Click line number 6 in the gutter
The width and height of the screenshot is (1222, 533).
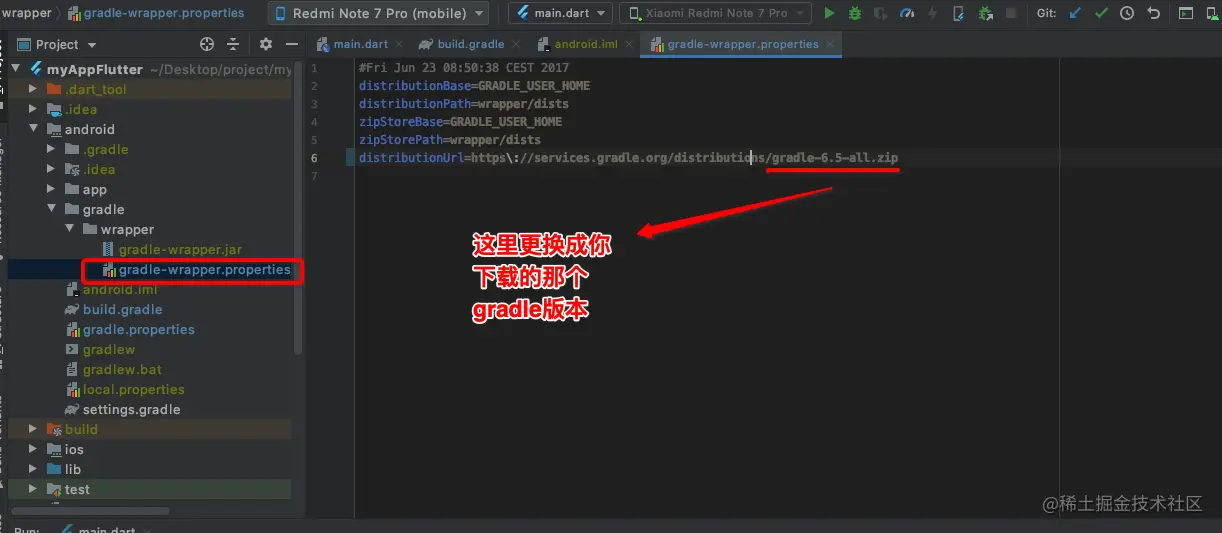coord(314,158)
